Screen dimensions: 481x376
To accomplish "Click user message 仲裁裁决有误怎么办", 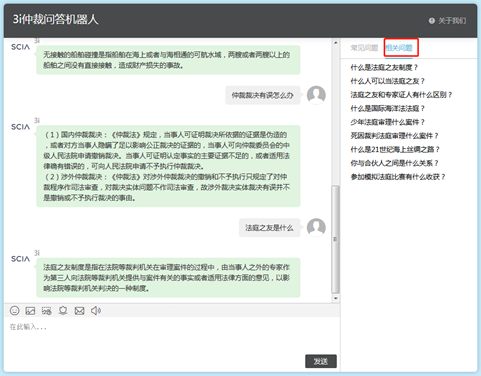I will [263, 95].
